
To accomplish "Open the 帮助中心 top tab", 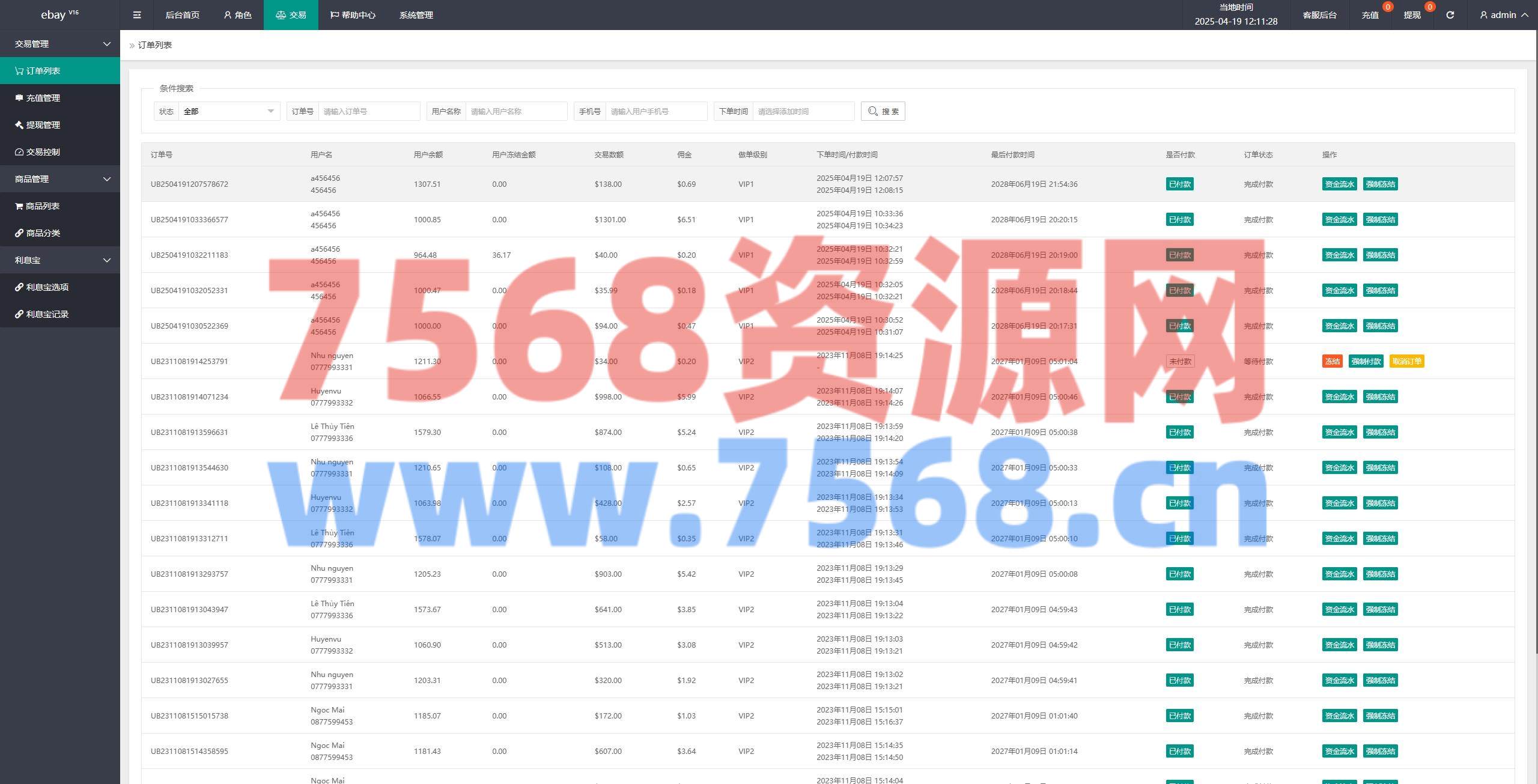I will (x=353, y=15).
